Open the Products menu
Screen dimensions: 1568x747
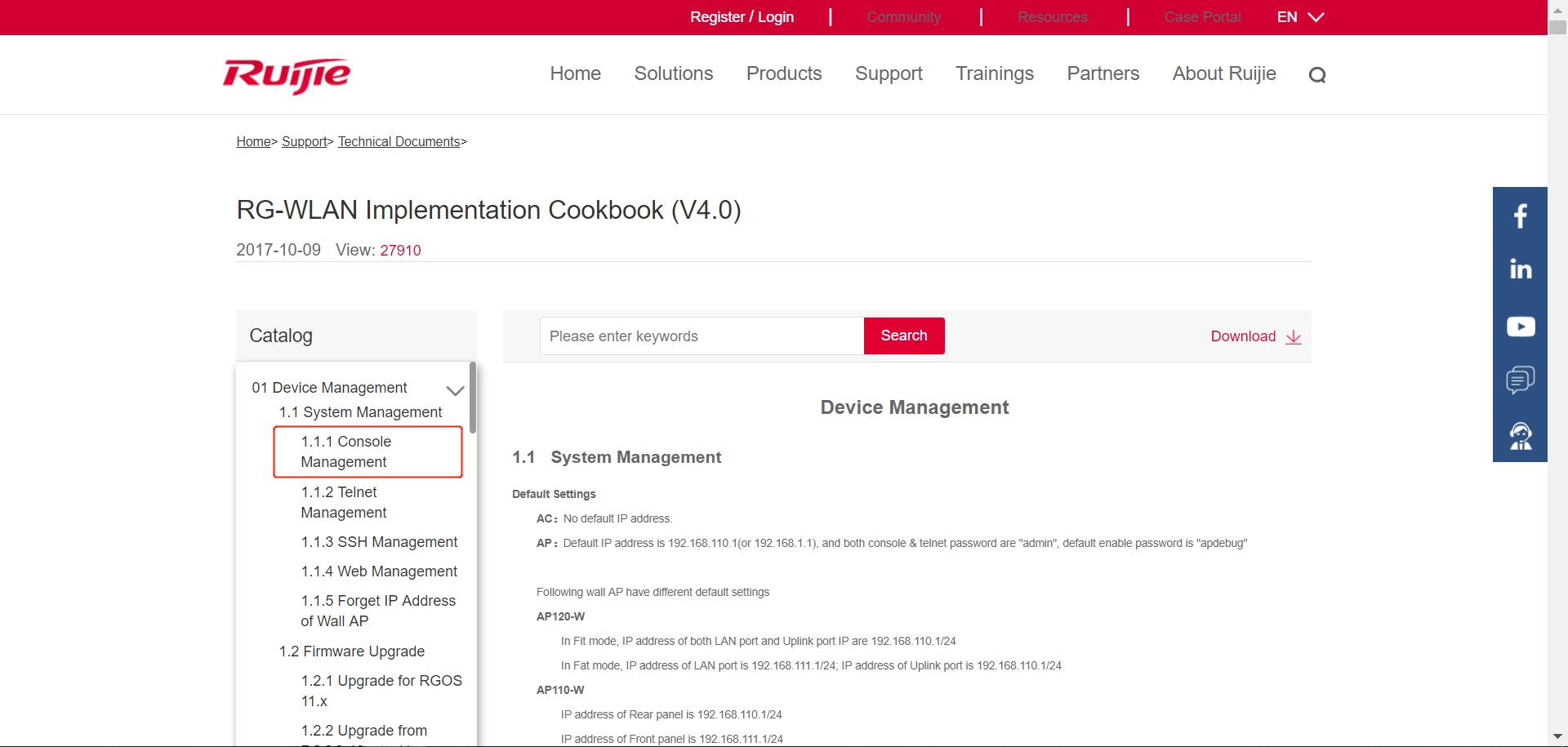coord(784,73)
